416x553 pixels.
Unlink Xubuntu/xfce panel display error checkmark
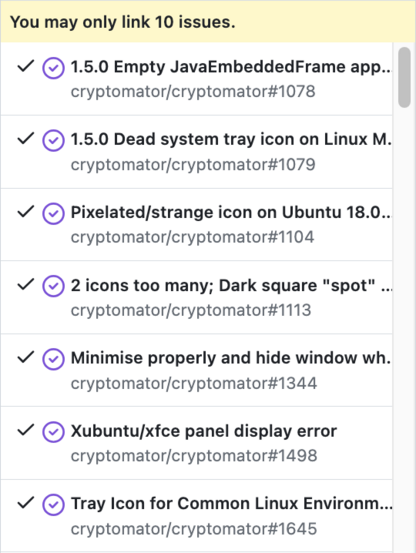coord(26,430)
